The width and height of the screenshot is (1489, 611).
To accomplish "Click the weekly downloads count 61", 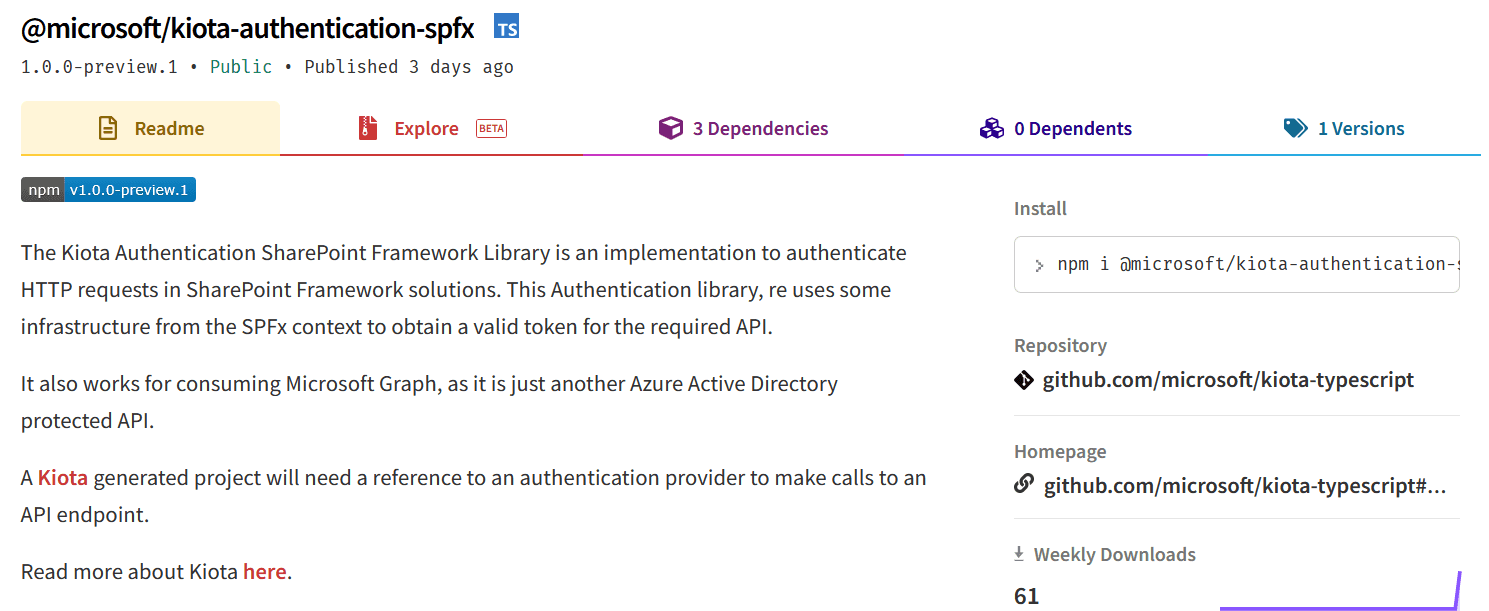I will coord(1027,597).
